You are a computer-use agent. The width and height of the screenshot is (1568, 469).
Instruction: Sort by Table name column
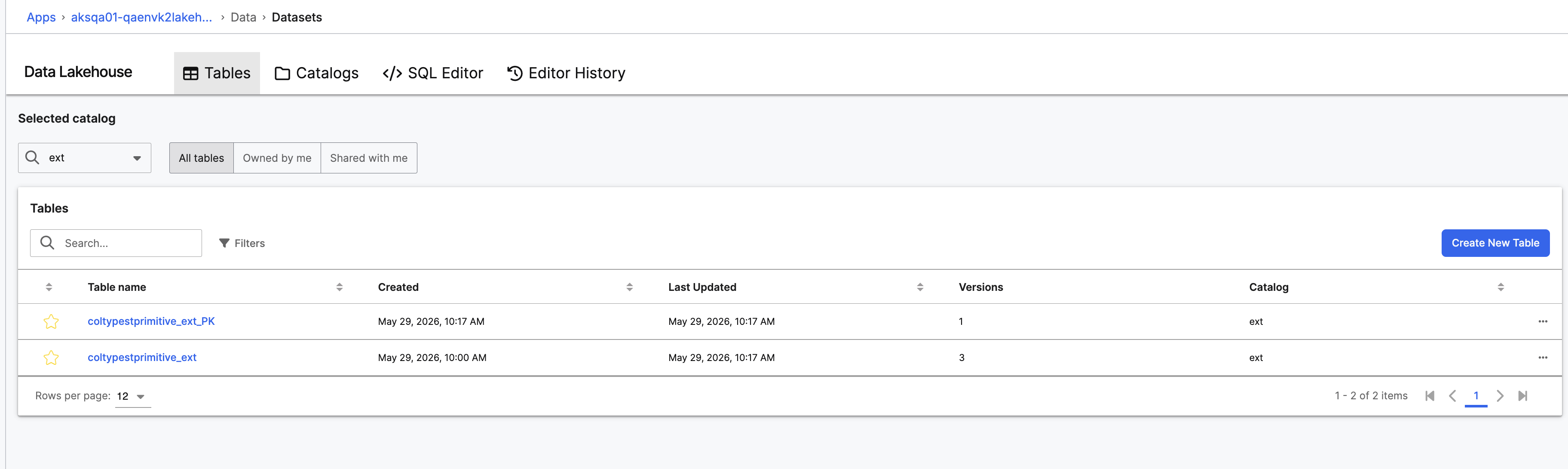pos(340,287)
